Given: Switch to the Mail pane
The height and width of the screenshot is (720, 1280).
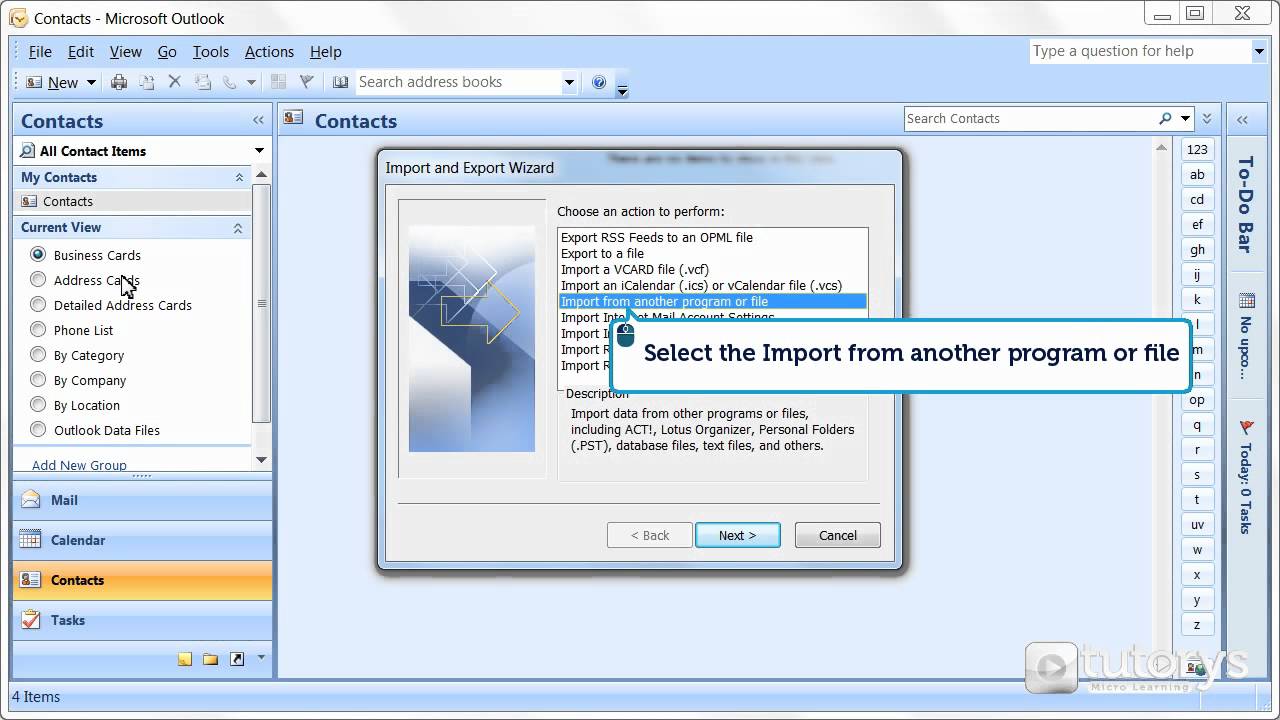Looking at the screenshot, I should coord(142,500).
